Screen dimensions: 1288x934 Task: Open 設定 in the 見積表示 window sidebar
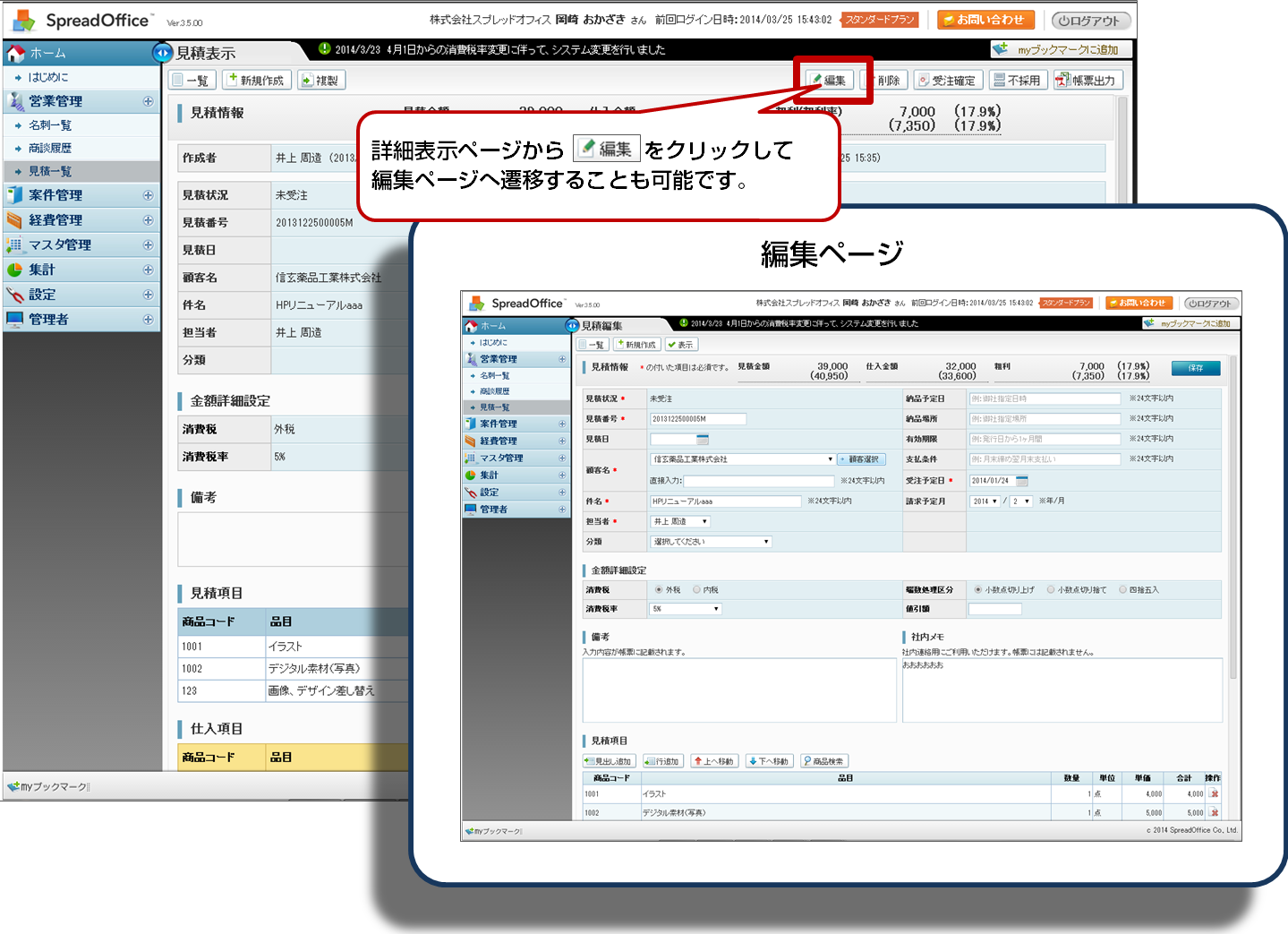(81, 295)
